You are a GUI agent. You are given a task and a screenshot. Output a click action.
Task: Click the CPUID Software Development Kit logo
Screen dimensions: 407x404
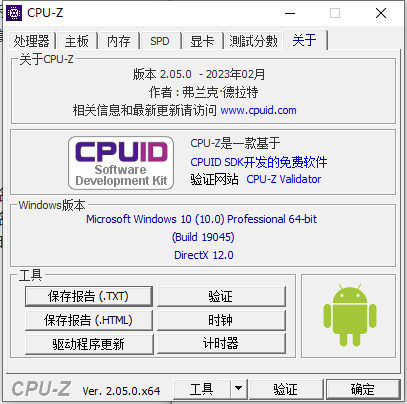point(121,163)
